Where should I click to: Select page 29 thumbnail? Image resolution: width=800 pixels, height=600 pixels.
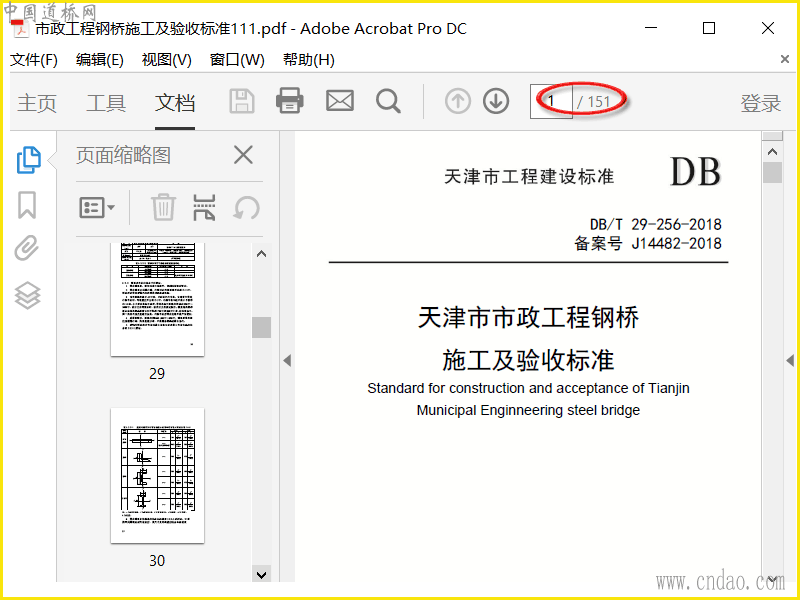(x=157, y=299)
